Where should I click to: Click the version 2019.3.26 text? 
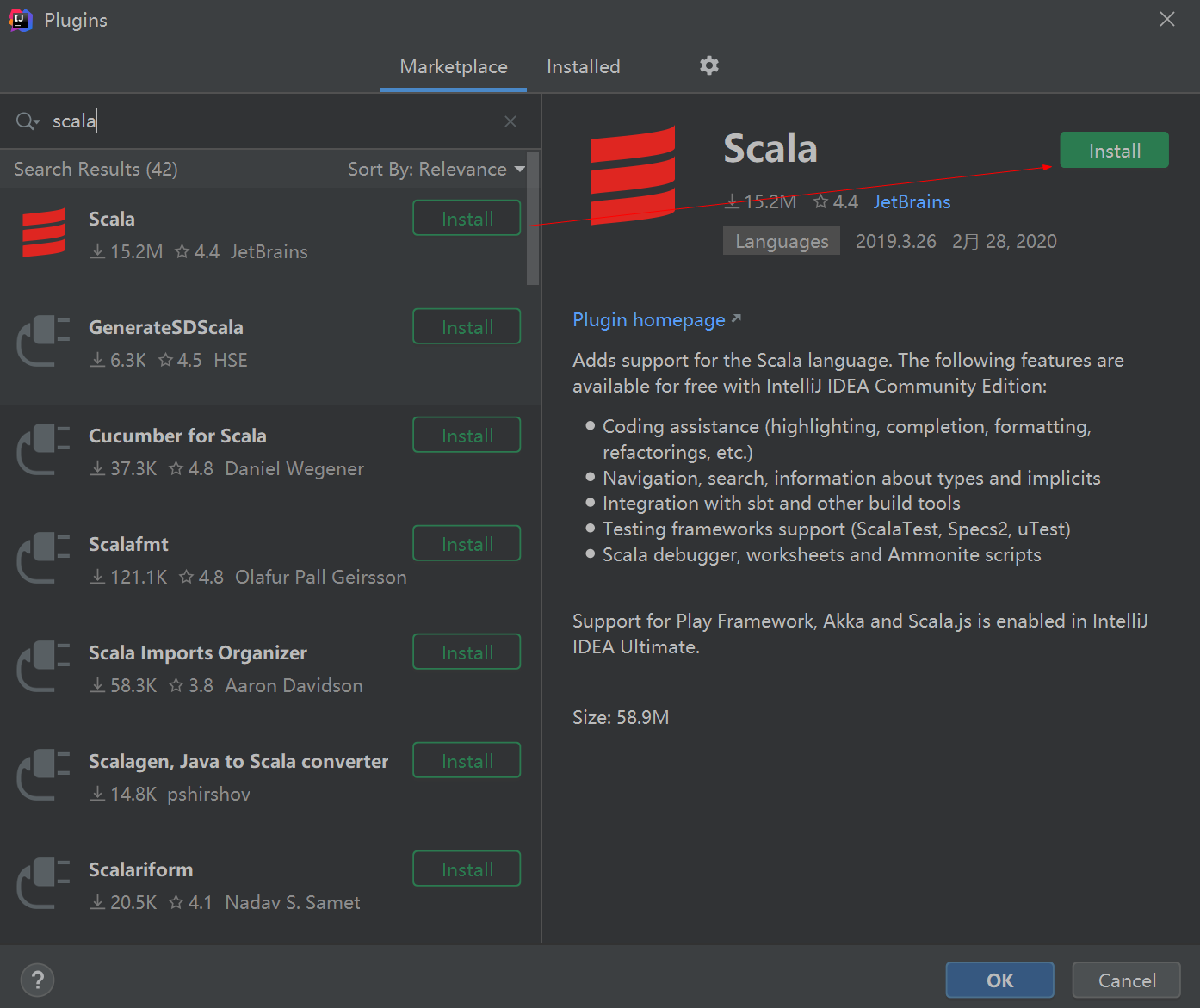click(895, 241)
